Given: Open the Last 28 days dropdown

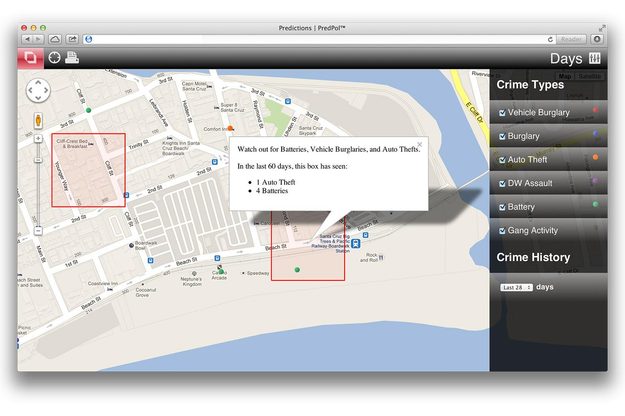Looking at the screenshot, I should 516,287.
